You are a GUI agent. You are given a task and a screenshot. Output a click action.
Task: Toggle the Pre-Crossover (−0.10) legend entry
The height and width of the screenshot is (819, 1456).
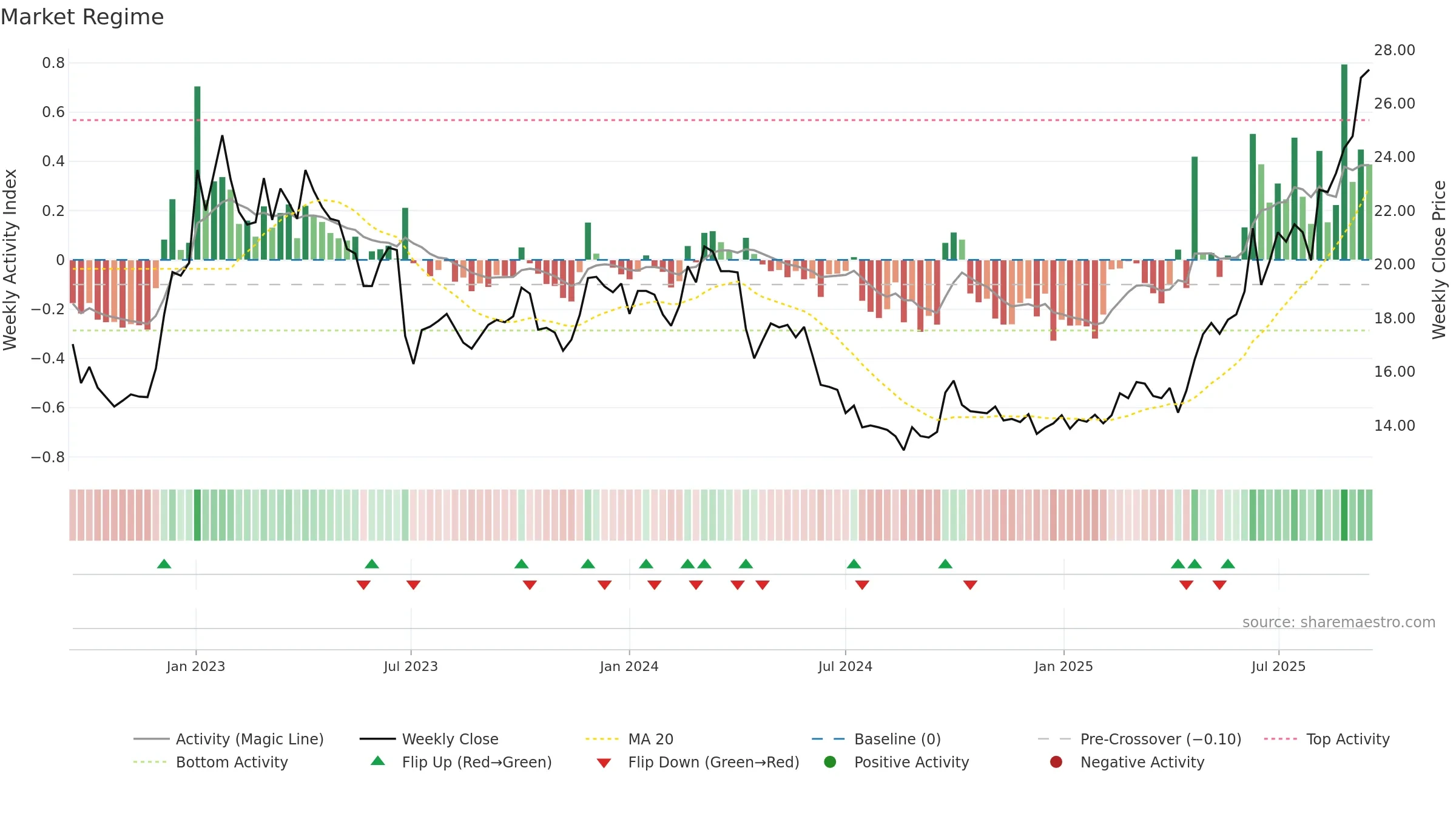[x=1139, y=739]
